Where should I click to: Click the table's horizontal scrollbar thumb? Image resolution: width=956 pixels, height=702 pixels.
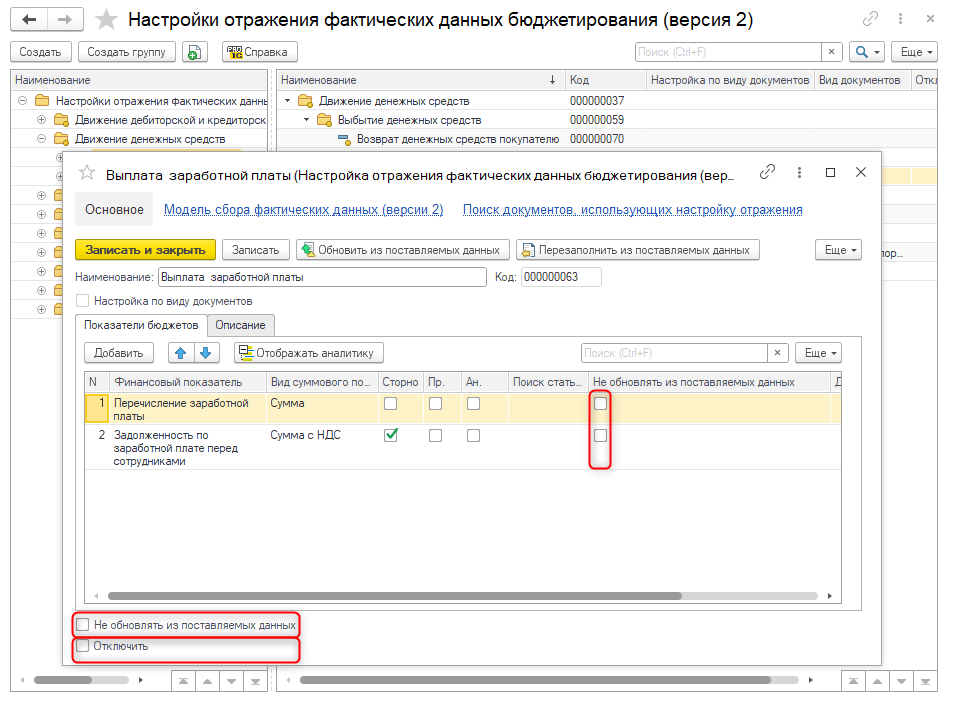[x=394, y=596]
